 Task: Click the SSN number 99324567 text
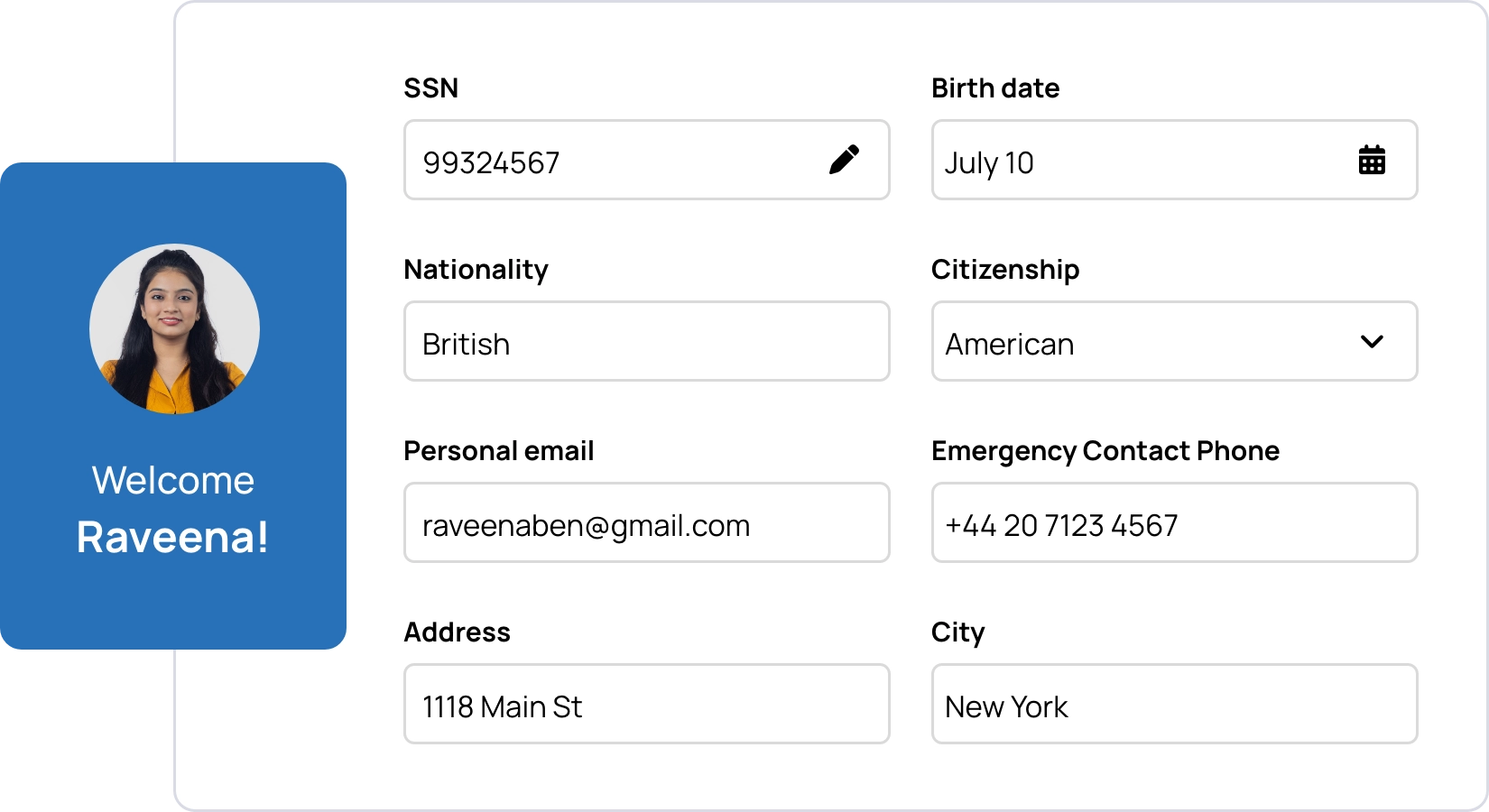click(491, 162)
